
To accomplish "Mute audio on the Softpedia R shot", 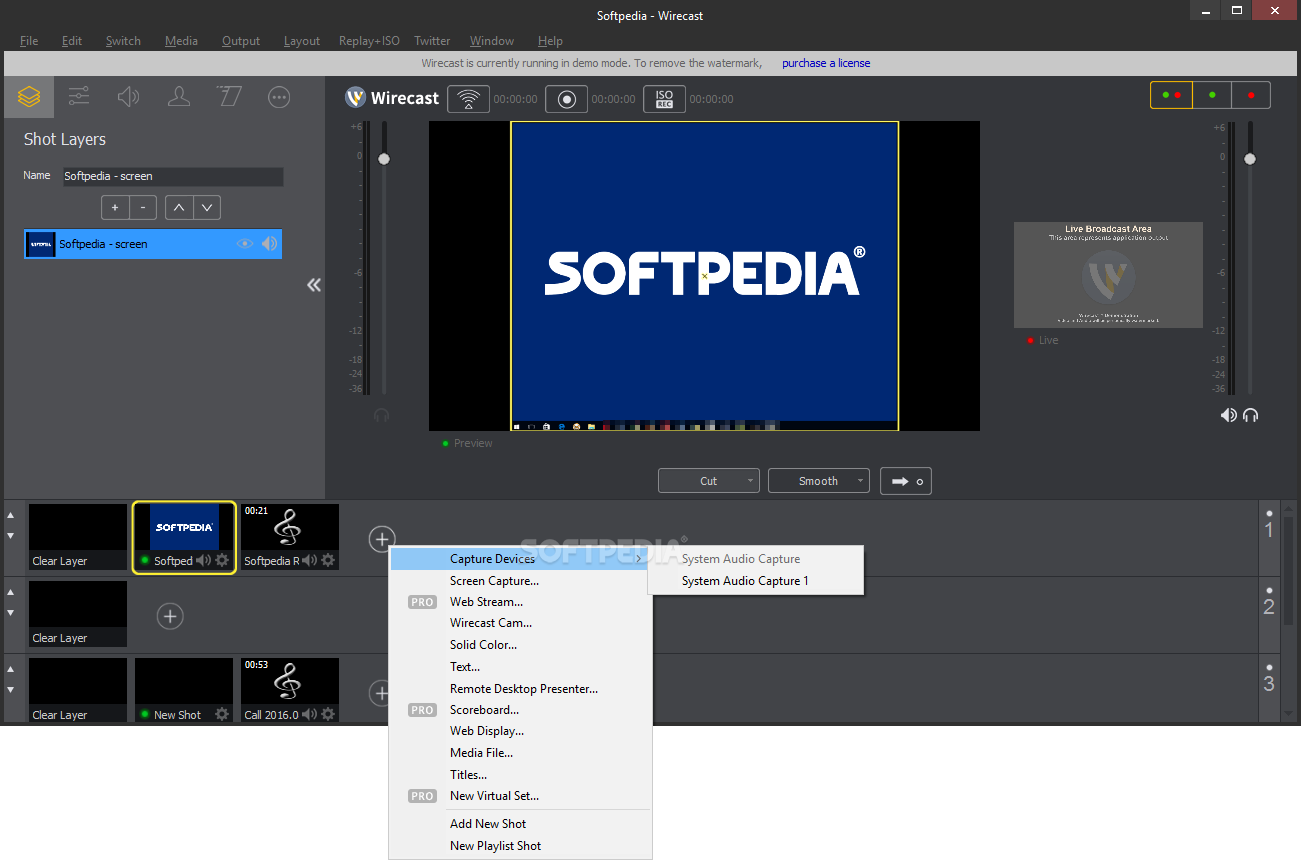I will click(310, 561).
